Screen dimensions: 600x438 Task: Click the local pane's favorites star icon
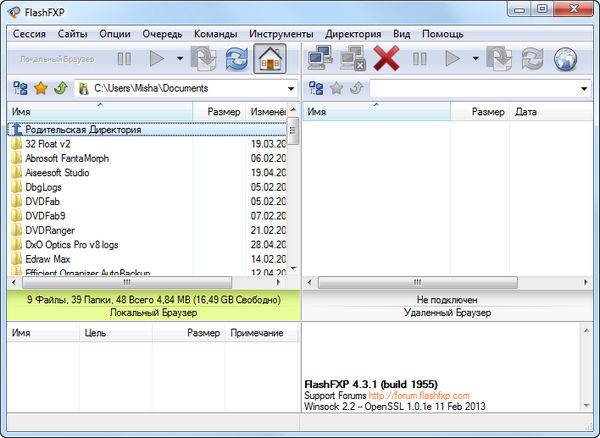pyautogui.click(x=40, y=88)
